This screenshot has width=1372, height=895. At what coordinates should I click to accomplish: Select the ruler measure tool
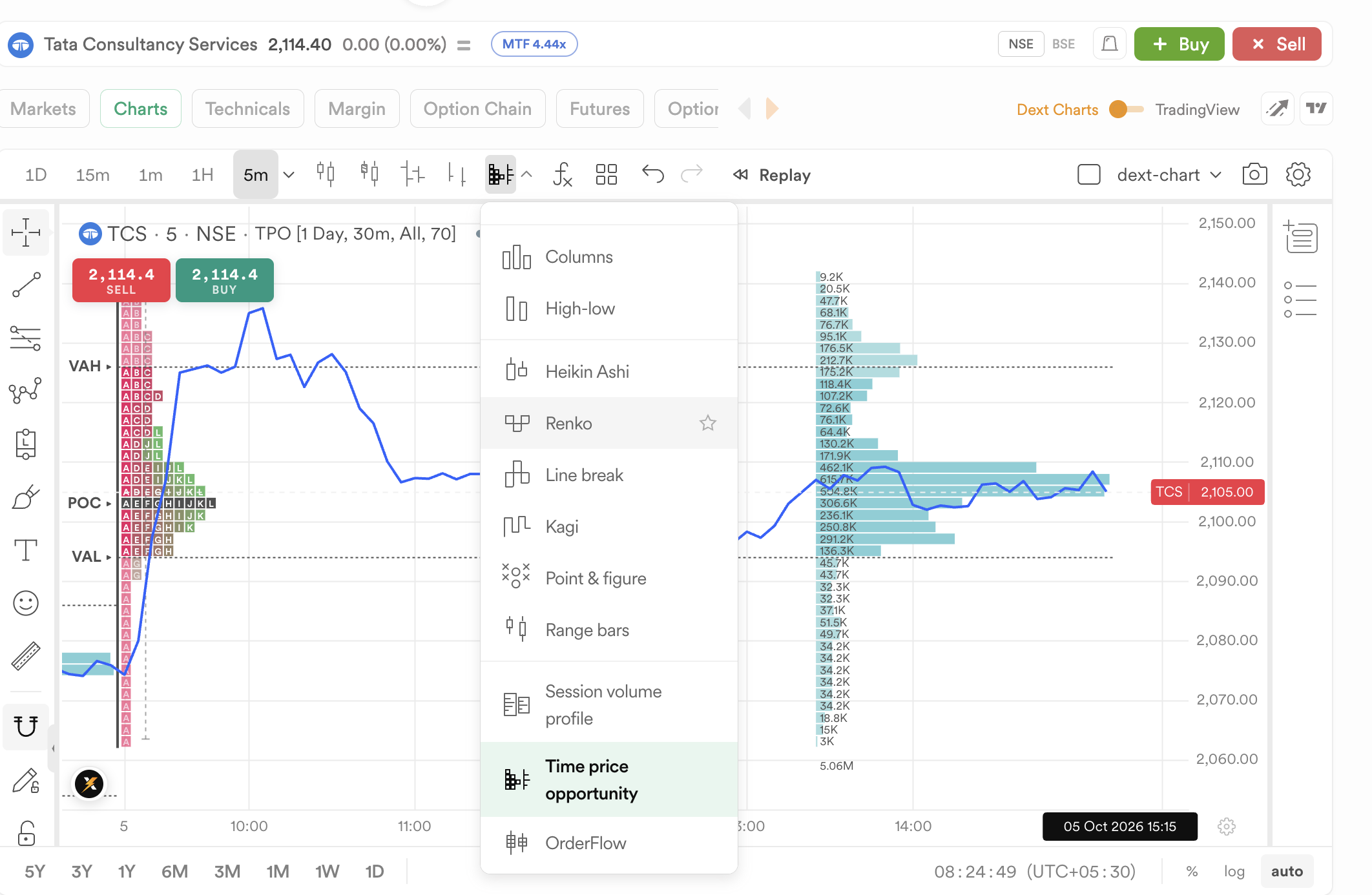coord(26,656)
